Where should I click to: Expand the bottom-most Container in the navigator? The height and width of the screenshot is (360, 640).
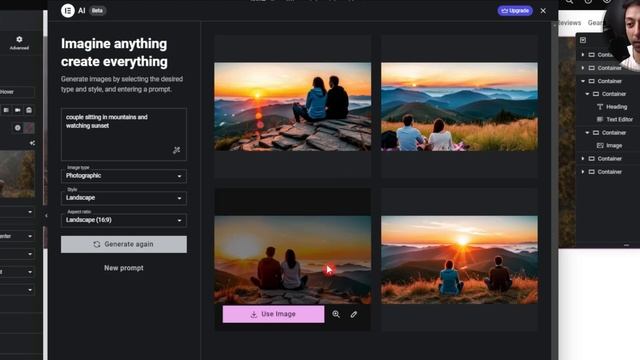click(583, 172)
